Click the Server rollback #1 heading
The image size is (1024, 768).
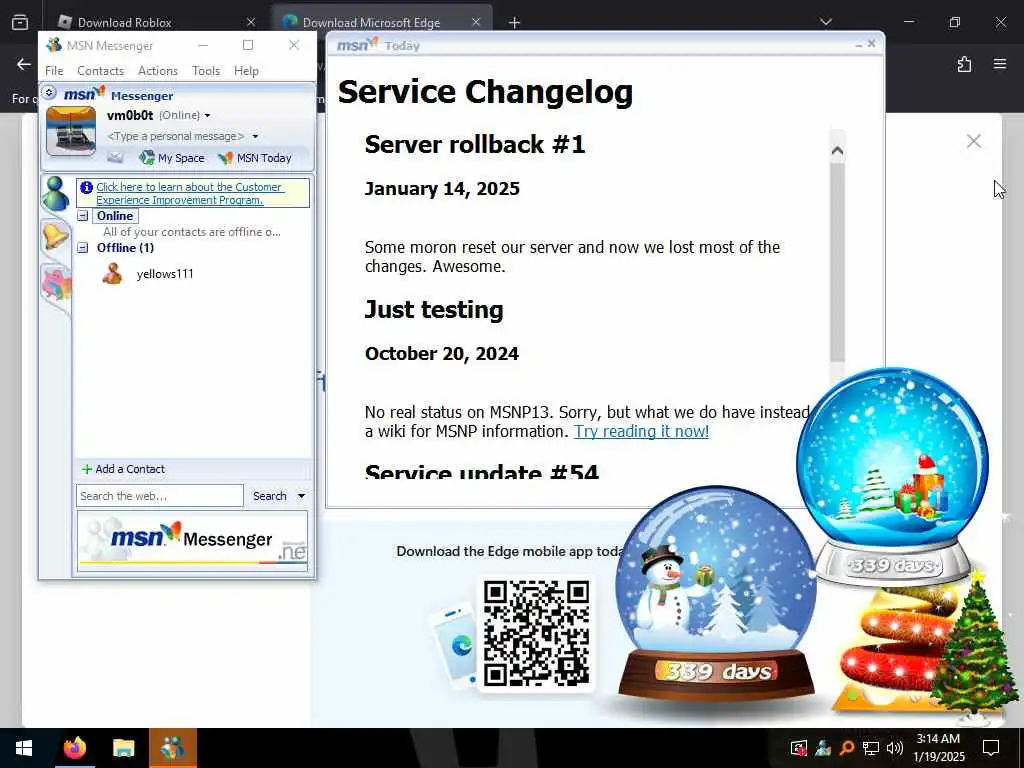tap(475, 144)
